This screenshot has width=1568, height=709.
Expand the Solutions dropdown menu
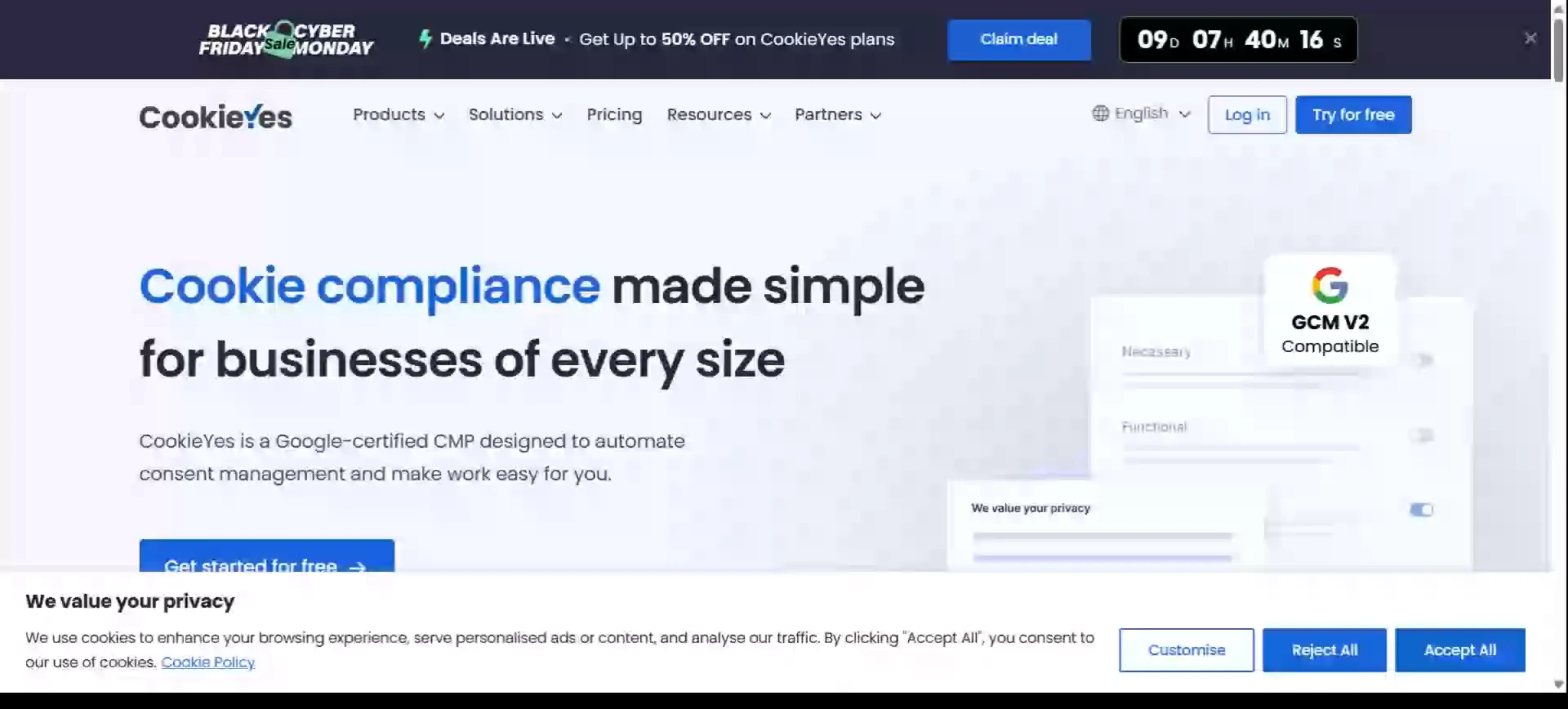click(x=515, y=115)
